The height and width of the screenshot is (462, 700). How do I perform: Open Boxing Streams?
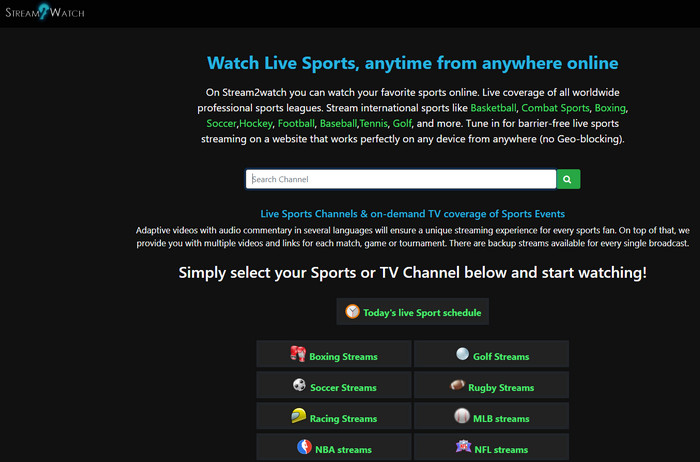[334, 354]
